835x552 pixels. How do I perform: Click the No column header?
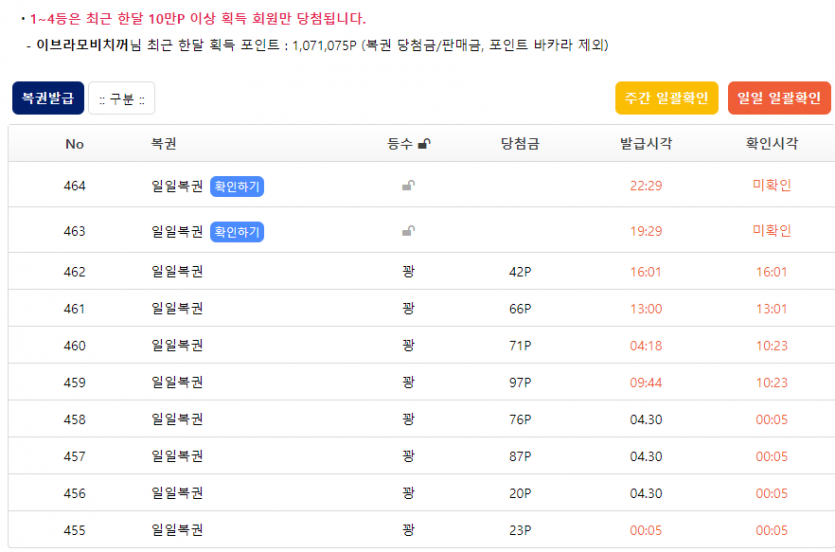pos(75,144)
